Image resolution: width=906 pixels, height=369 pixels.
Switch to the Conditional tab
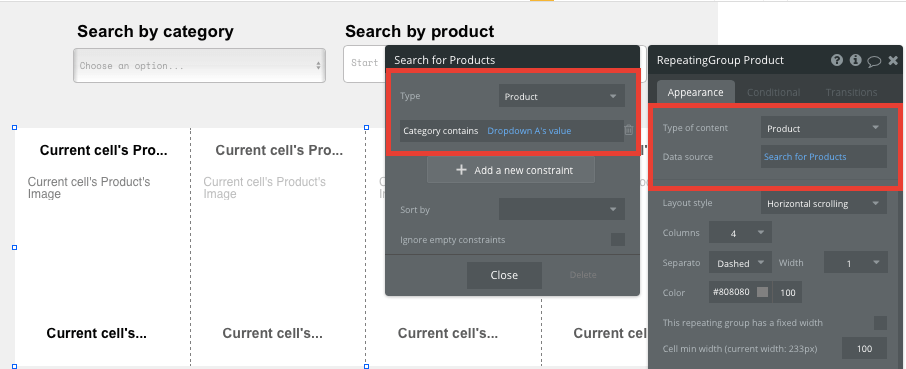tap(773, 92)
